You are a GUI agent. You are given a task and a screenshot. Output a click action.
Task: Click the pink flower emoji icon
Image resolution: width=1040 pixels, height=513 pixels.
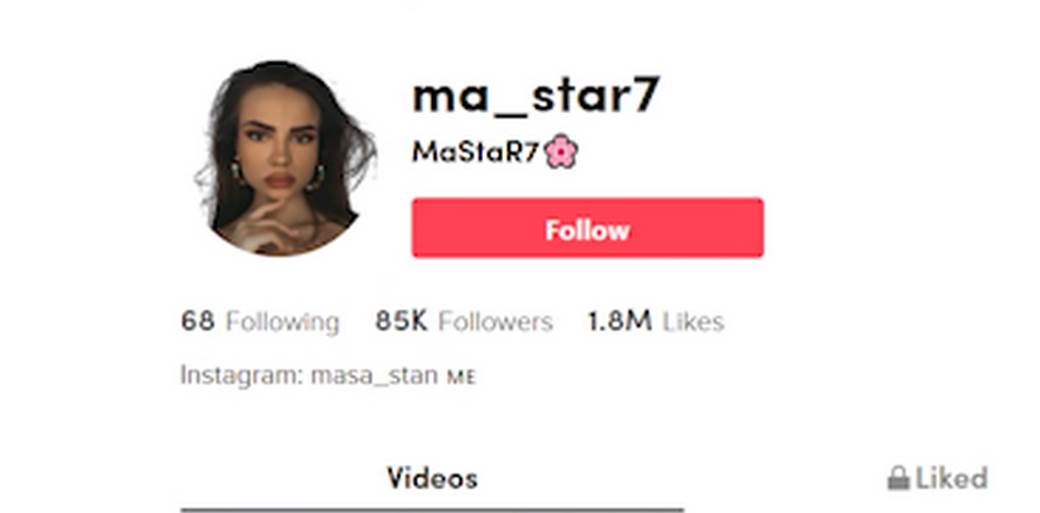coord(561,152)
